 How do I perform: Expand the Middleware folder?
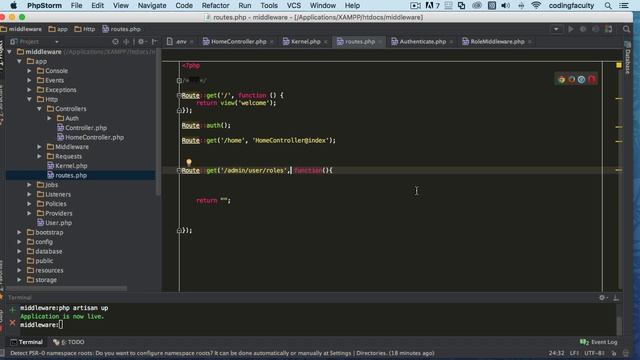pyautogui.click(x=39, y=147)
